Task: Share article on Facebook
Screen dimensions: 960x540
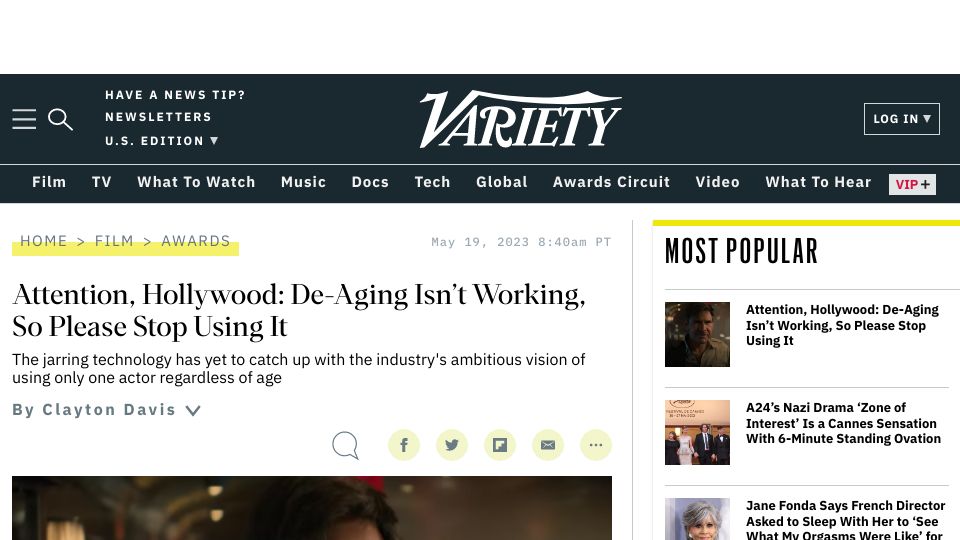Action: pyautogui.click(x=404, y=445)
